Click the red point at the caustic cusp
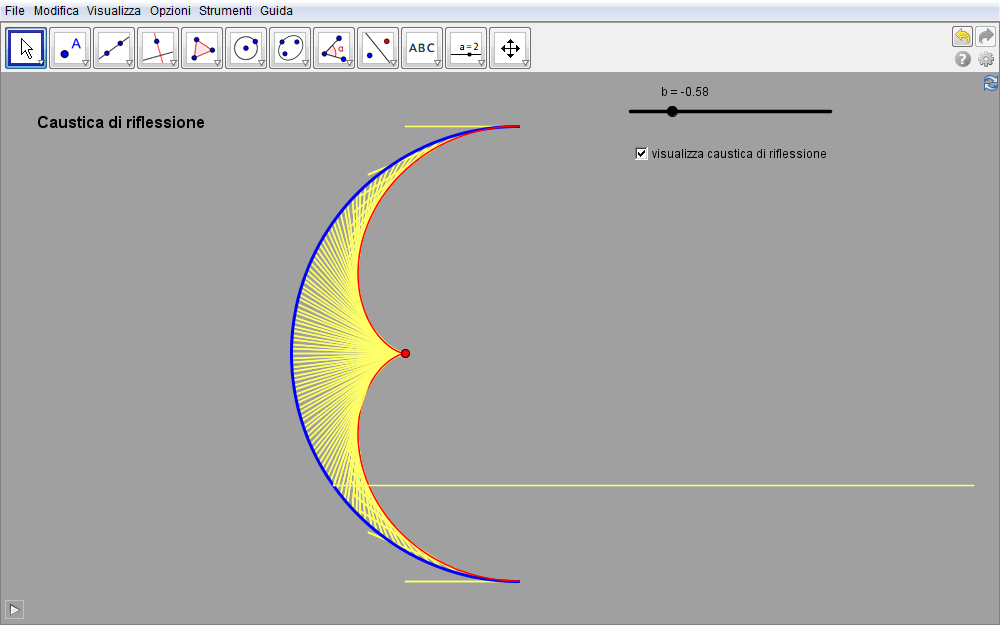This screenshot has height=625, width=1000. (405, 353)
